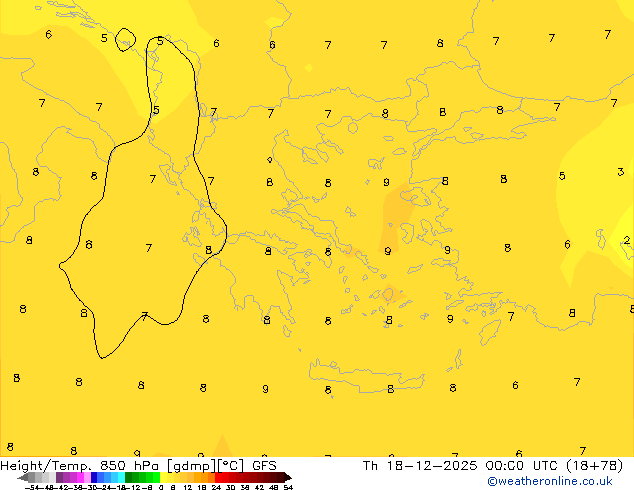
Task: Click the 'GFS' model label
Action: (264, 466)
